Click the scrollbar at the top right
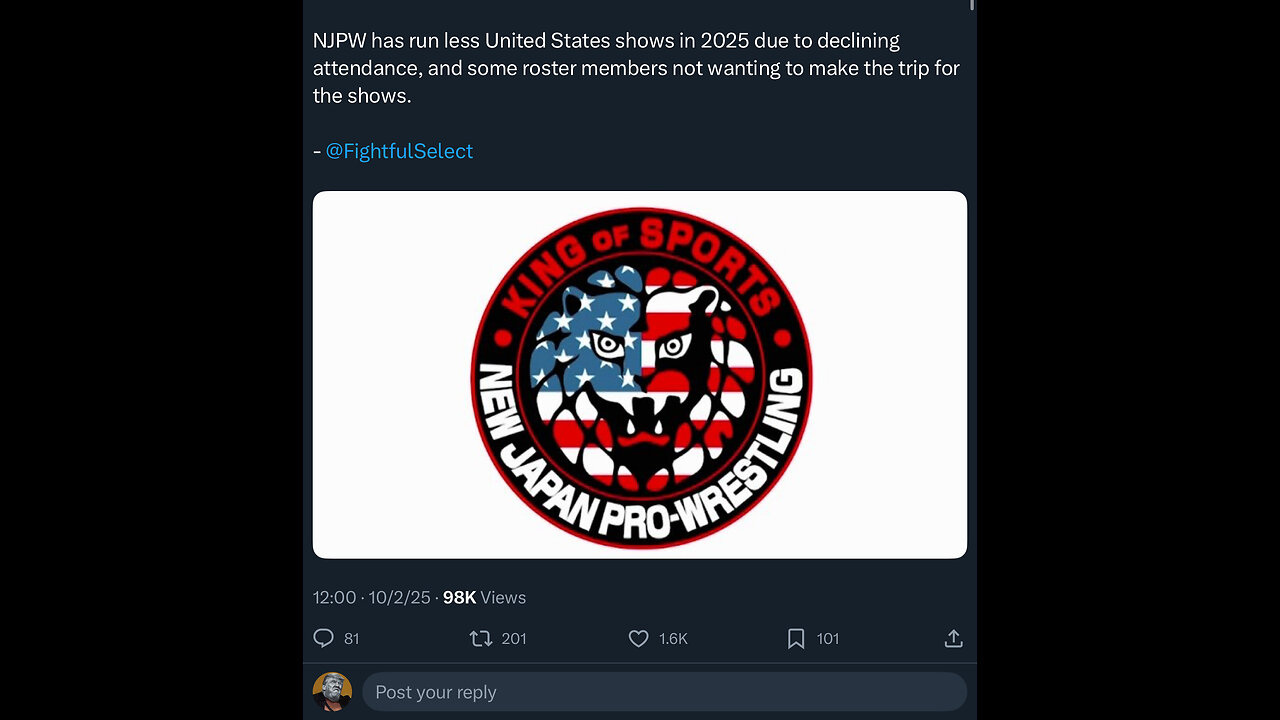The image size is (1280, 720). pyautogui.click(x=972, y=5)
